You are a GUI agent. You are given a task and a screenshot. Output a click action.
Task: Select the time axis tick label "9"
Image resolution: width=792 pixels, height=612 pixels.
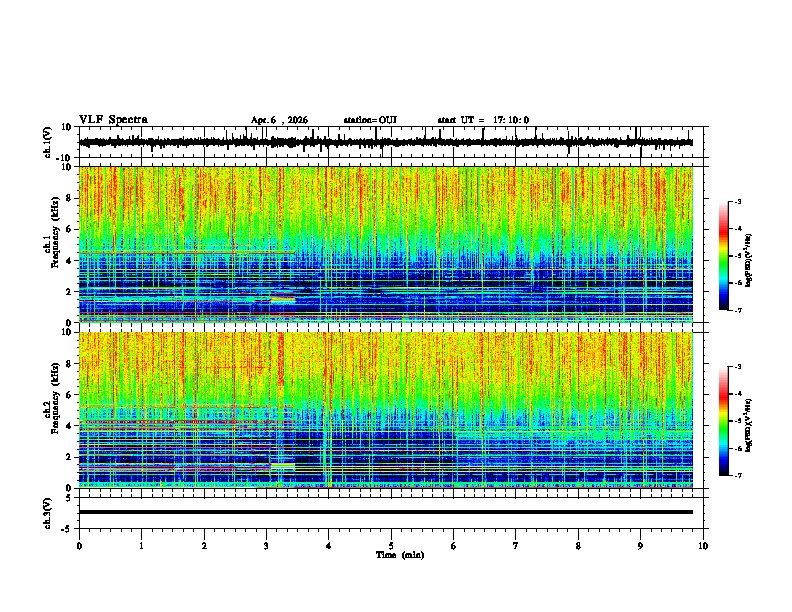pos(640,546)
